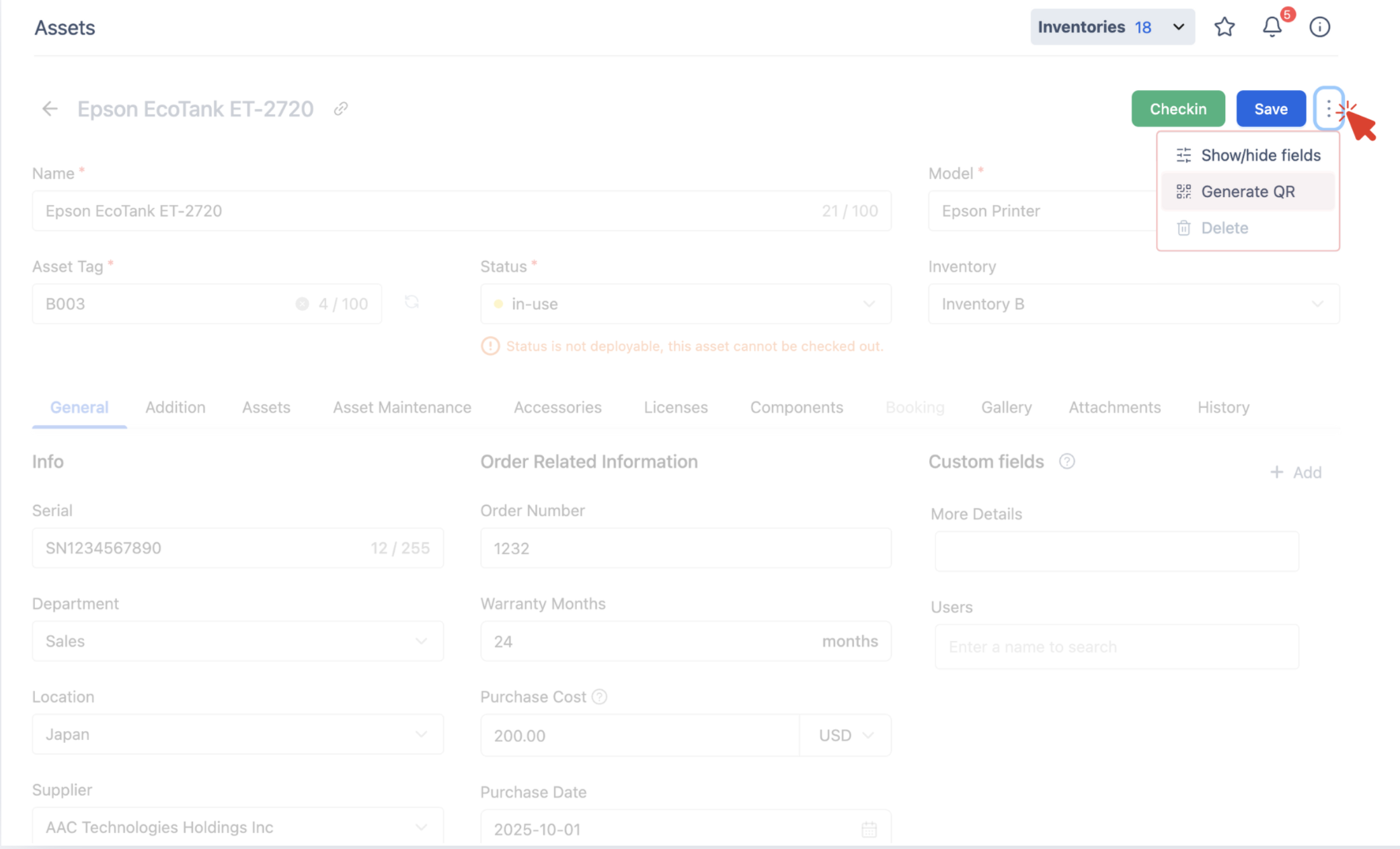
Task: Click the Serial number input field
Action: 202,548
